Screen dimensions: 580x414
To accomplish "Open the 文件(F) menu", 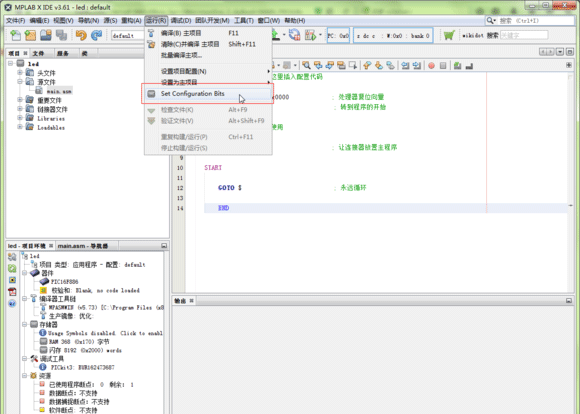I will (x=16, y=20).
